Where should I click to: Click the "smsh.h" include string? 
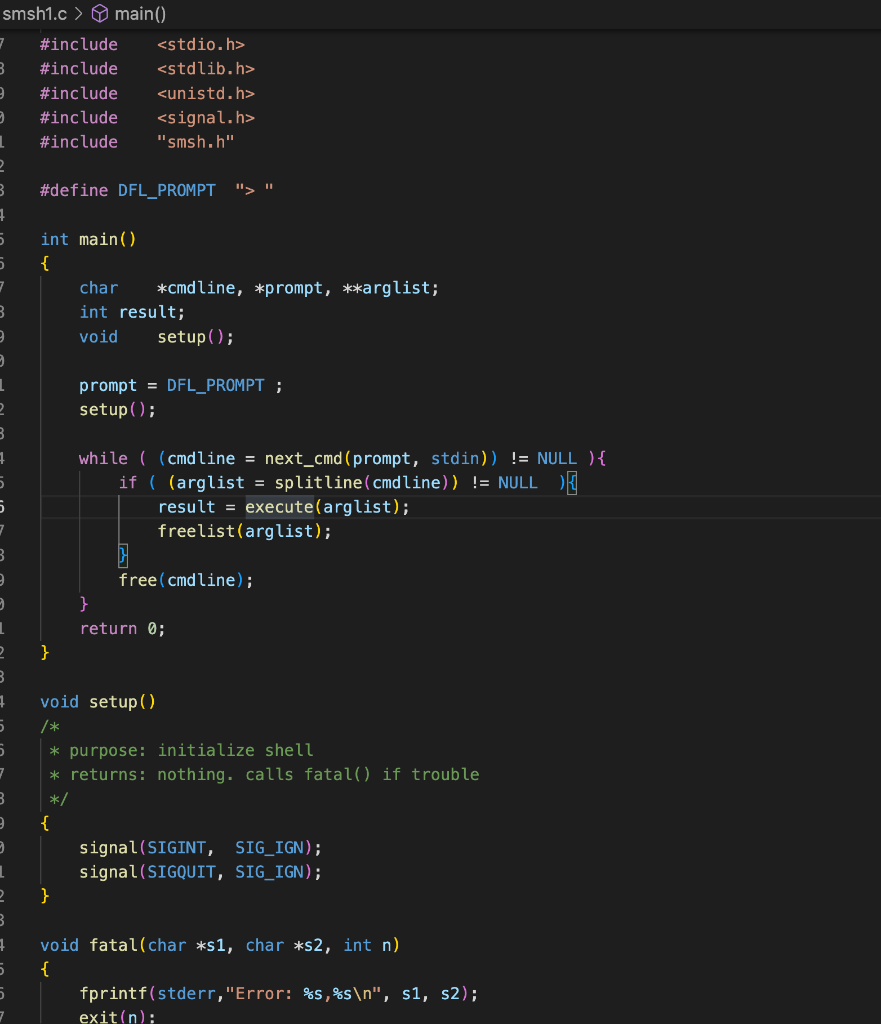coord(197,141)
